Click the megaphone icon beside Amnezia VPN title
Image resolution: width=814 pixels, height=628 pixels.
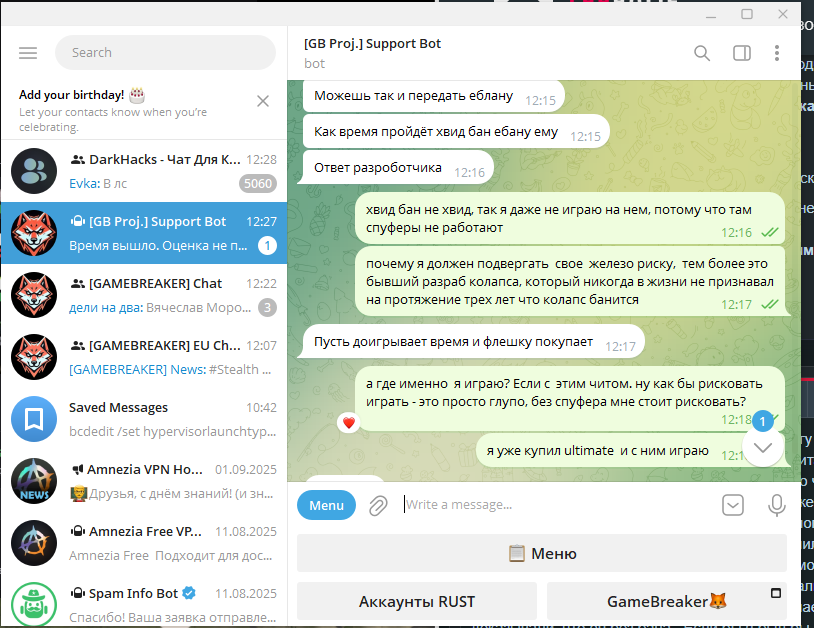(x=77, y=470)
